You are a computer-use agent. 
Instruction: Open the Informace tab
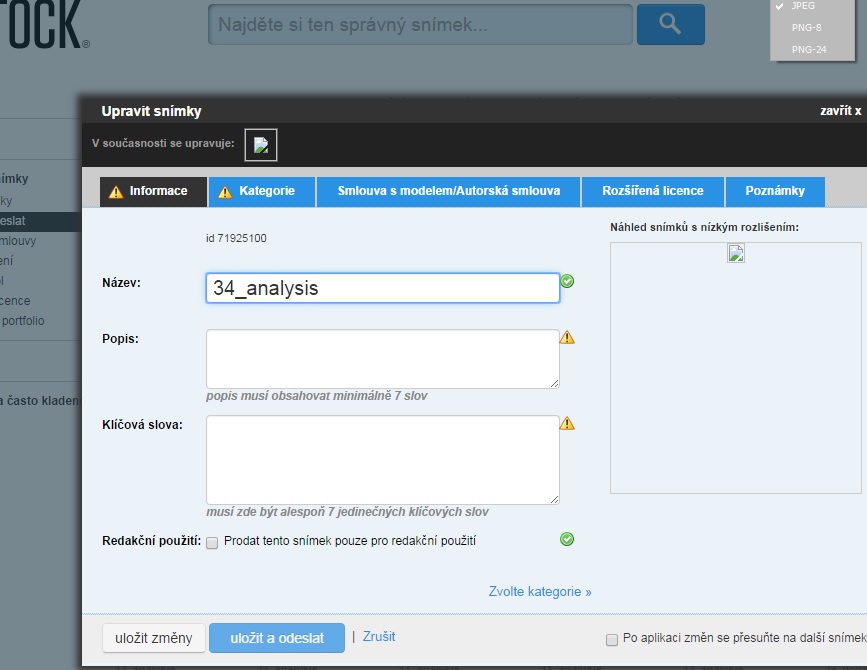(153, 191)
